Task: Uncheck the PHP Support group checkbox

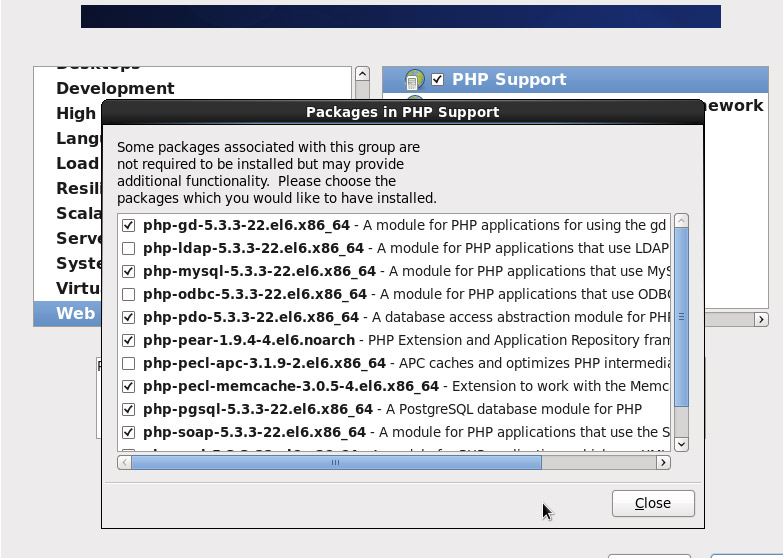Action: [x=437, y=79]
